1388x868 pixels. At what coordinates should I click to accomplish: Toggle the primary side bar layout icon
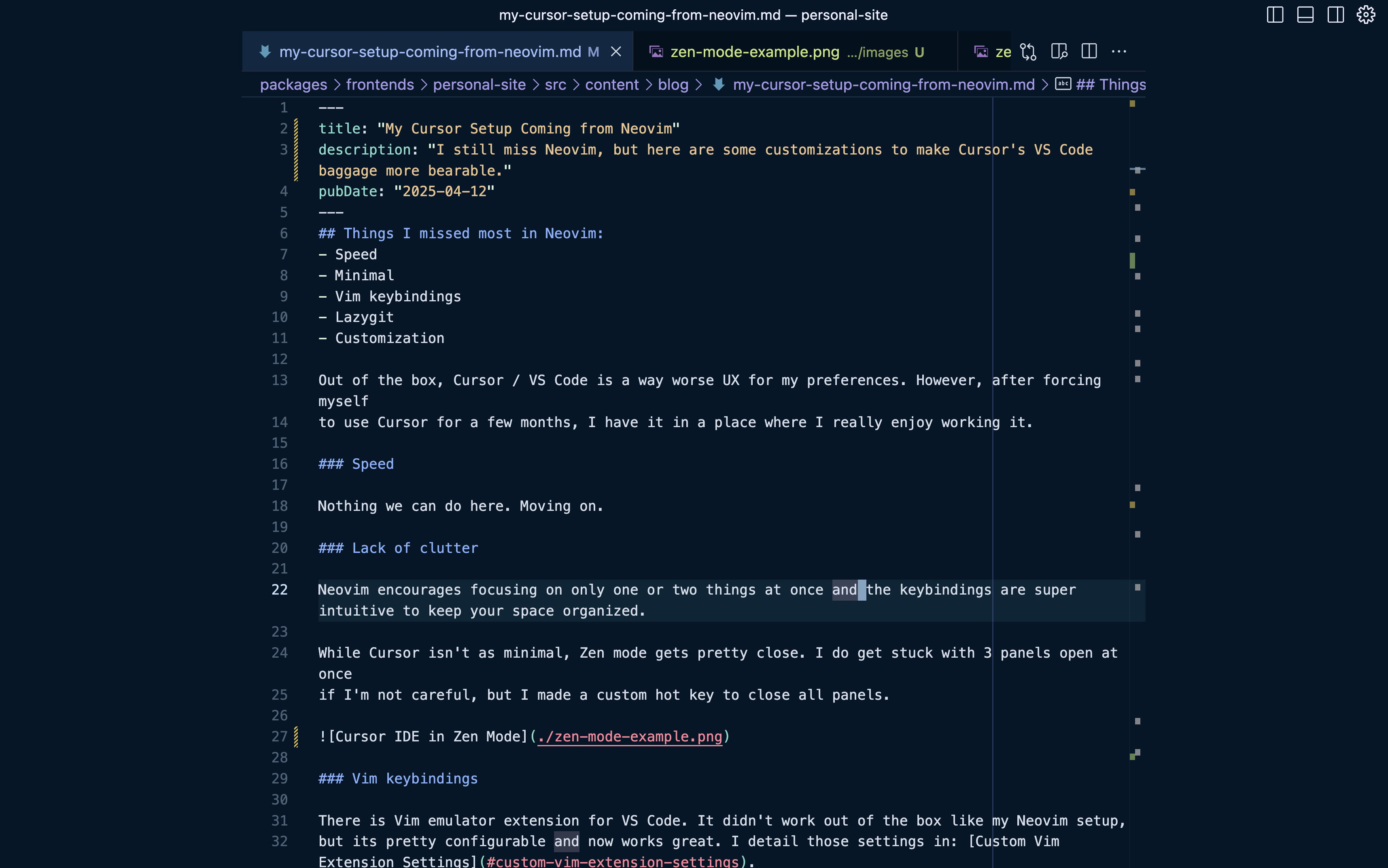[x=1275, y=15]
